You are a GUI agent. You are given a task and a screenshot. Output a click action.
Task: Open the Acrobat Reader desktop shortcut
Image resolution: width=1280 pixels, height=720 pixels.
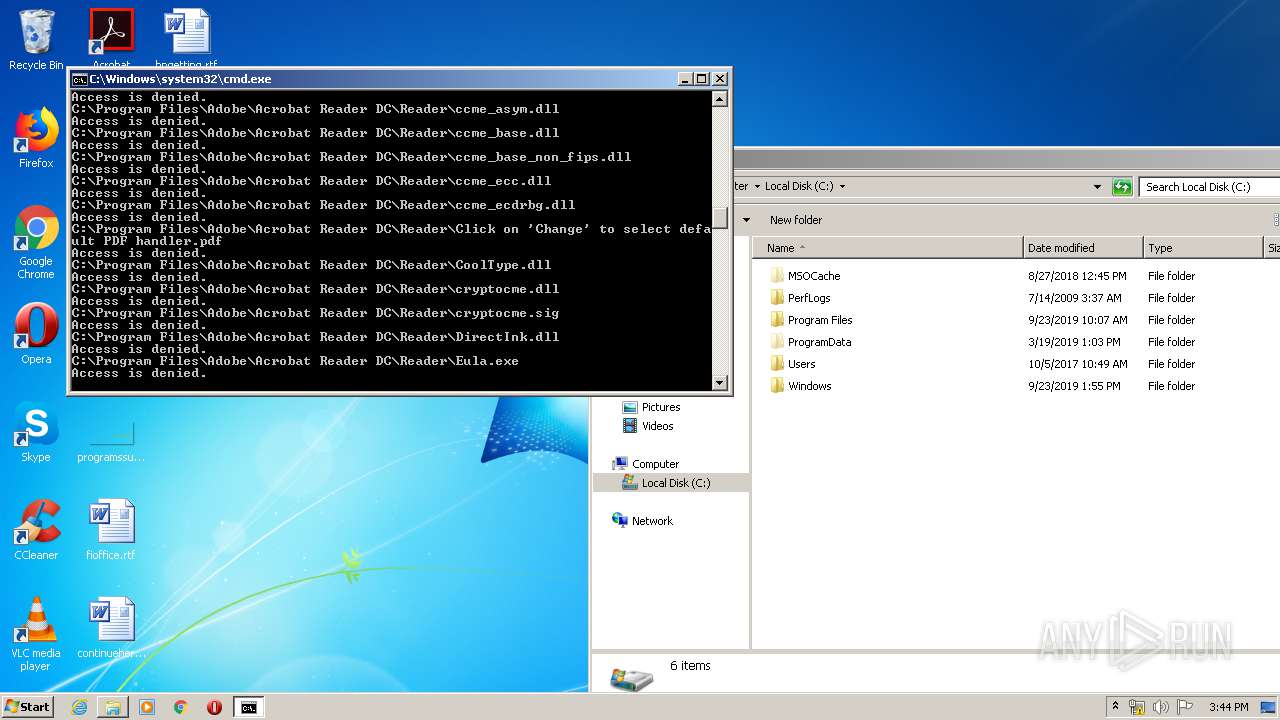(111, 38)
